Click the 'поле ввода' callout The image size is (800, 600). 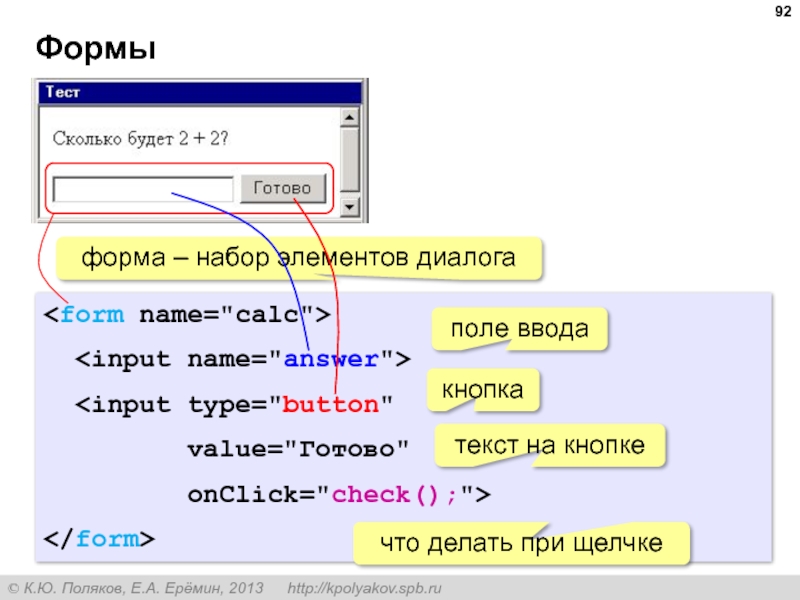coord(519,329)
